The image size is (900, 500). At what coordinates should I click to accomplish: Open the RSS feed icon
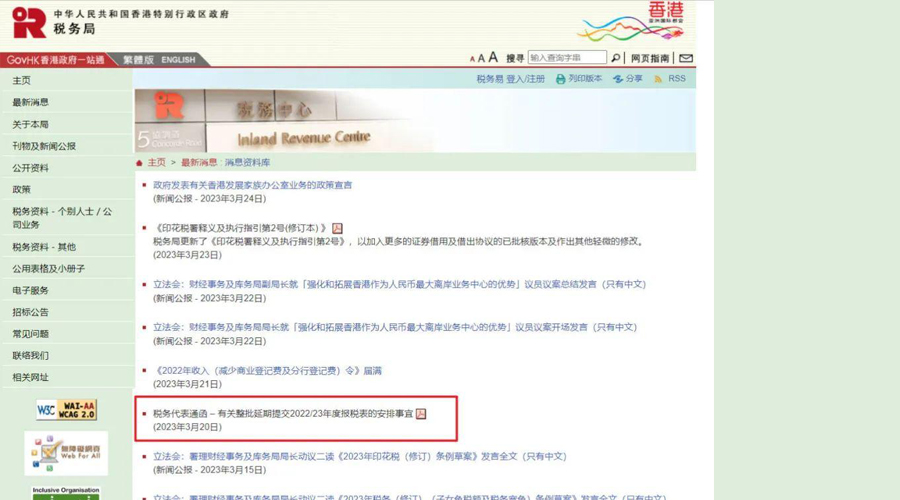658,79
